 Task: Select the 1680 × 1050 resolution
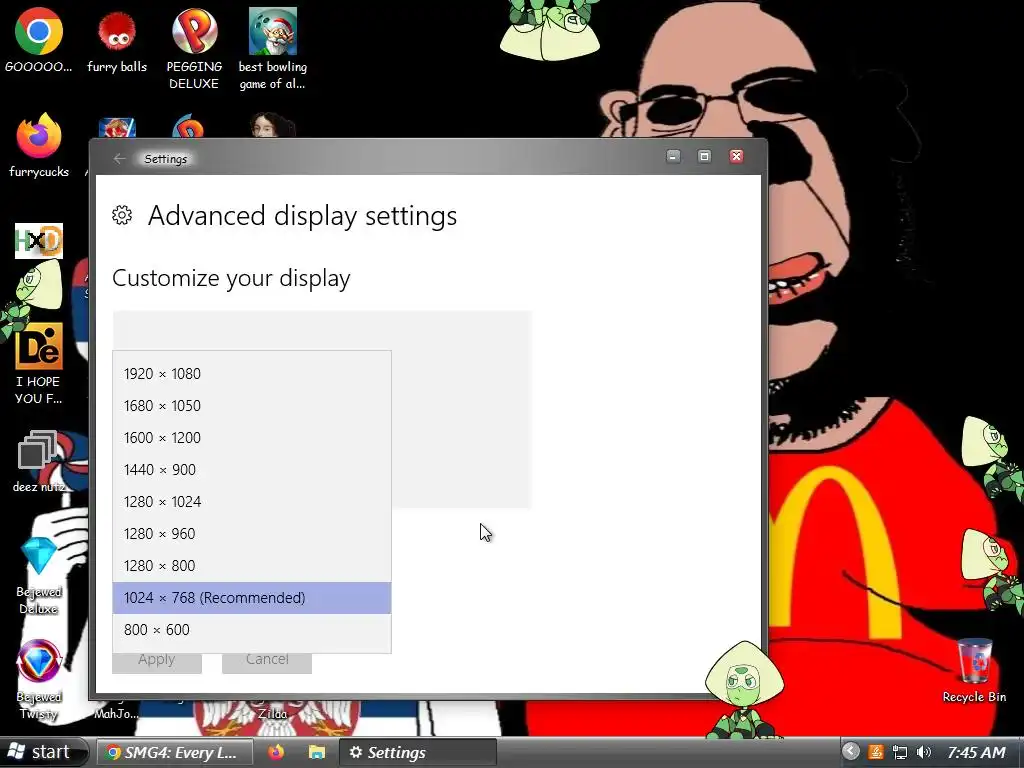tap(252, 406)
